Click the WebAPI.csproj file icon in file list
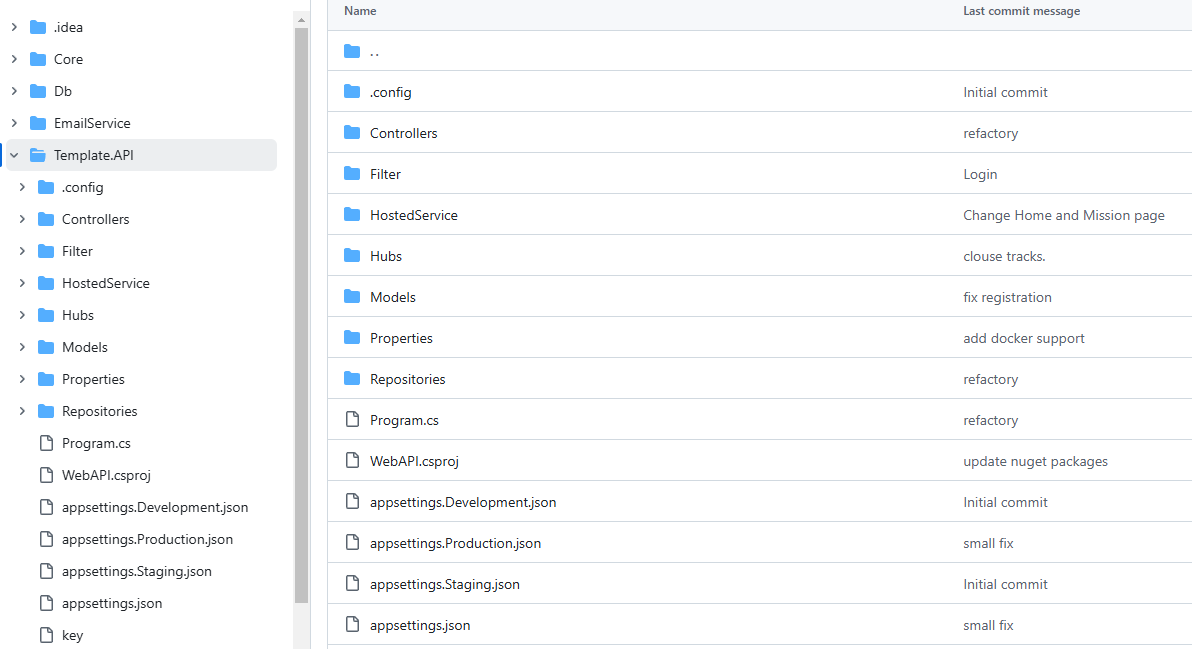 352,461
